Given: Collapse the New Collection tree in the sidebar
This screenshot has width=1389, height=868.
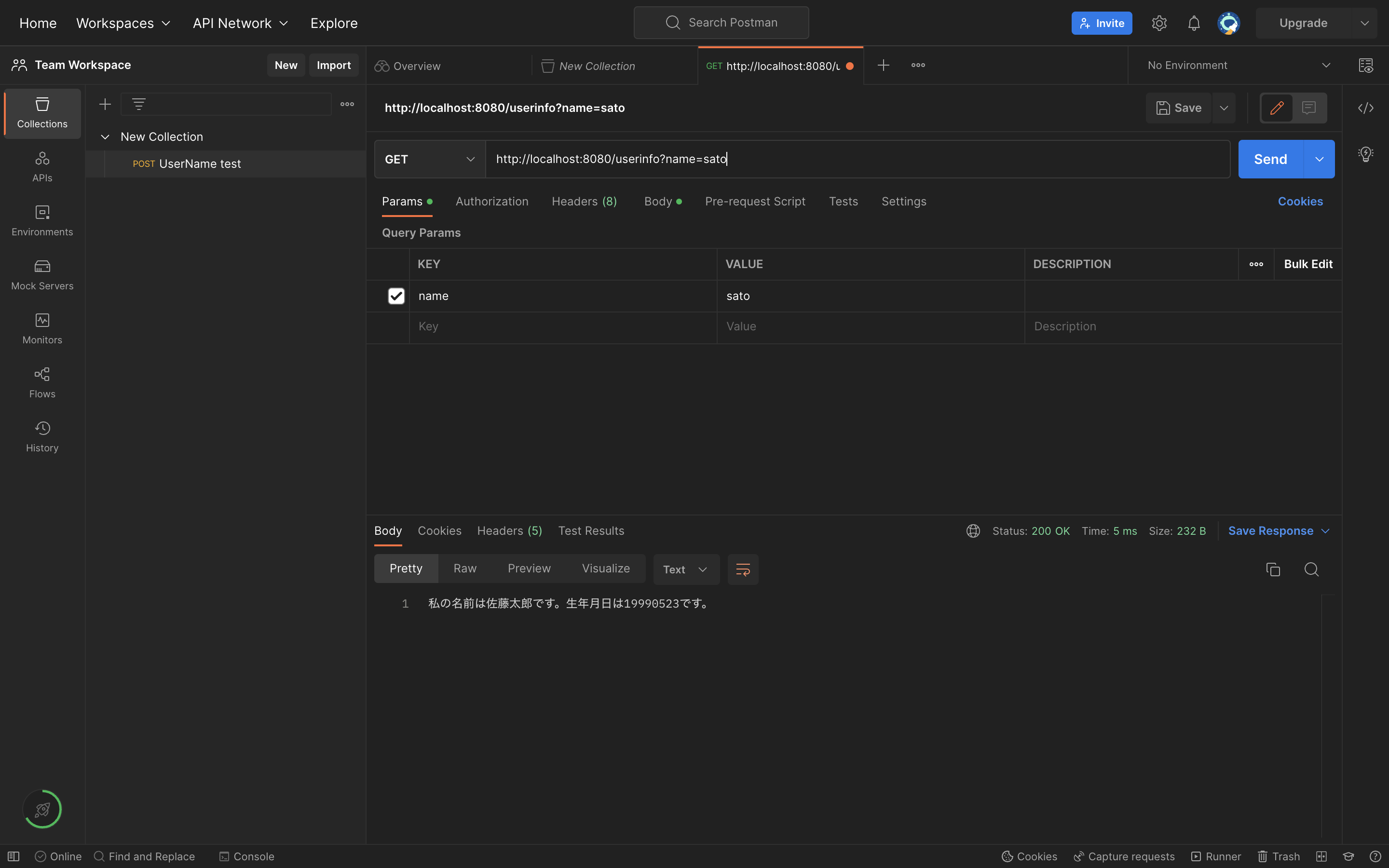Looking at the screenshot, I should (105, 136).
